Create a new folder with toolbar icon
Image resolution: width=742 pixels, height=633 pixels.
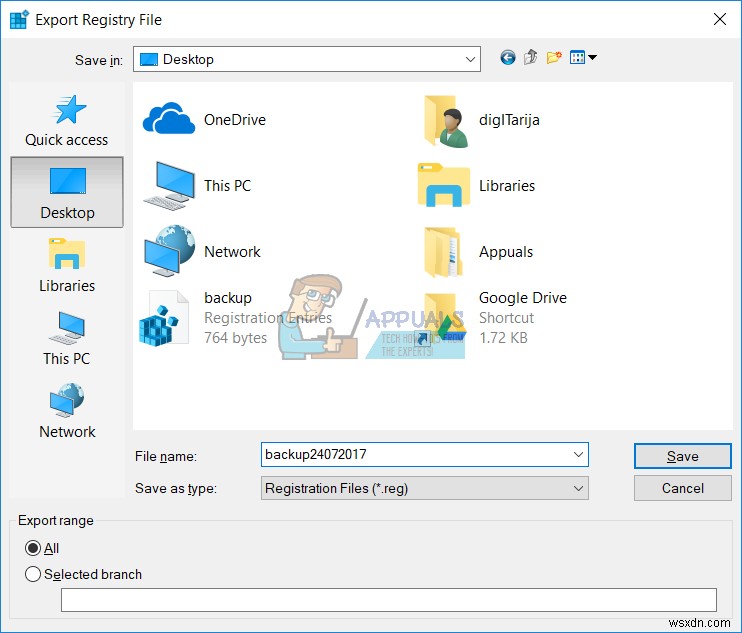pyautogui.click(x=554, y=58)
